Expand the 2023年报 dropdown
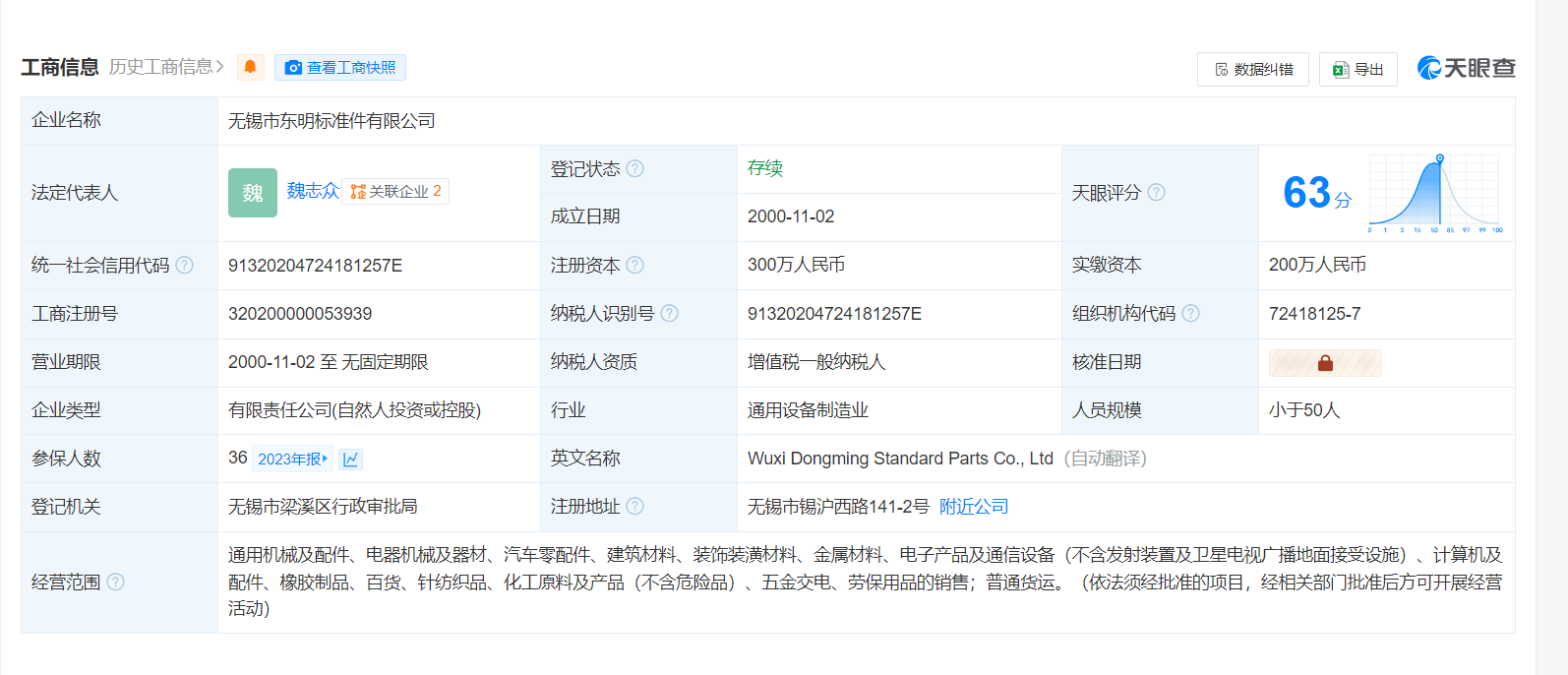Screen dimensions: 1568x675 (293, 459)
